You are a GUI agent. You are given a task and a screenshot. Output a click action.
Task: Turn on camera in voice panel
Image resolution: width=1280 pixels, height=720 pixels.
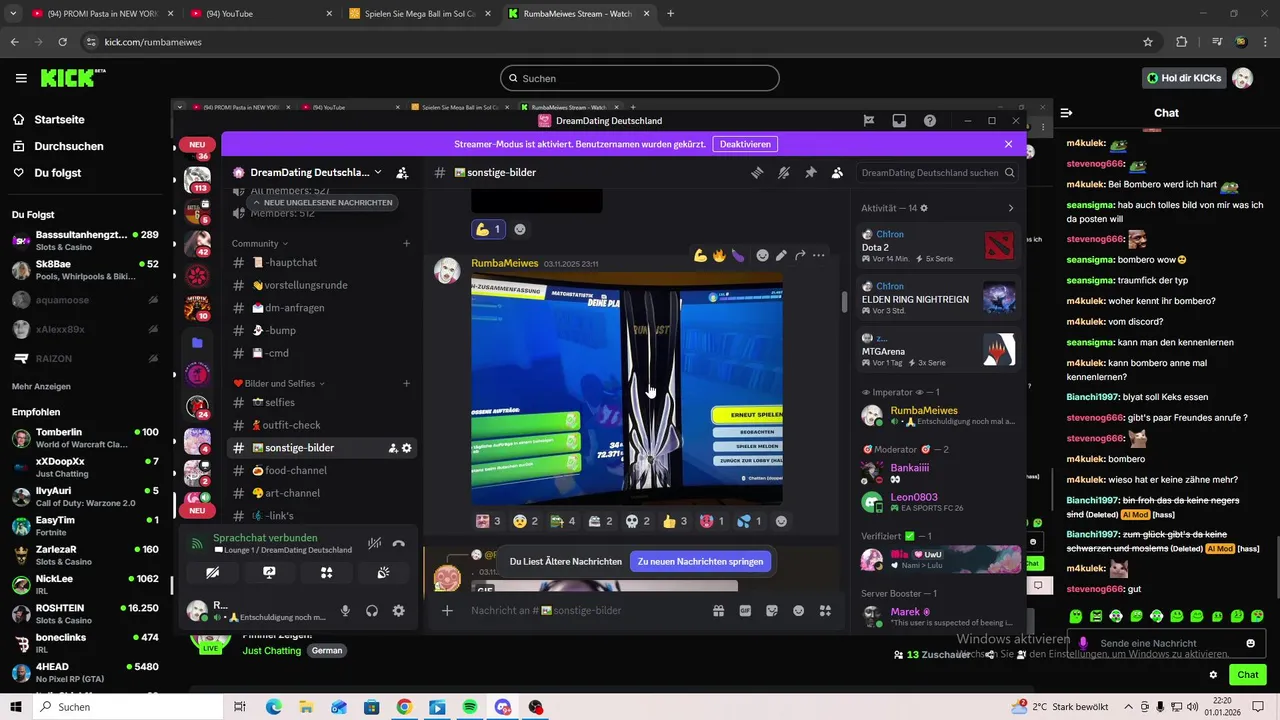212,573
